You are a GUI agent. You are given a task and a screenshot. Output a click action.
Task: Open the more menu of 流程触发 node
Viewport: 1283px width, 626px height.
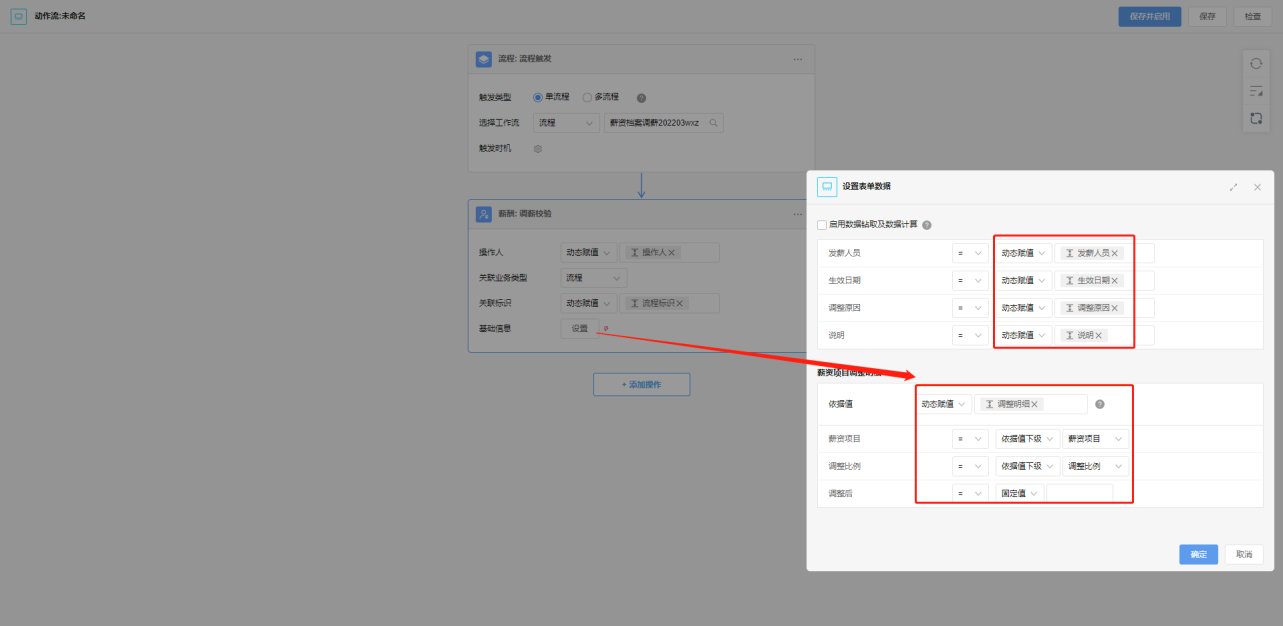[x=797, y=59]
